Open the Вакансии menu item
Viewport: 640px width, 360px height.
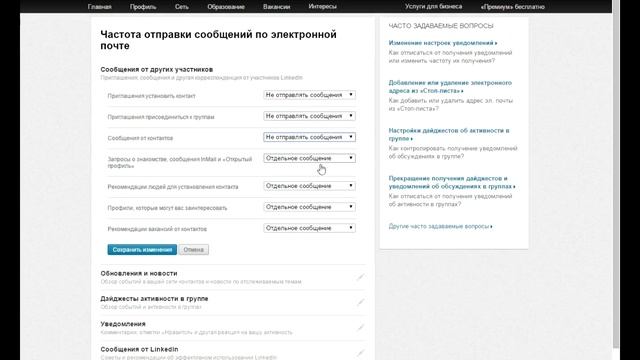click(x=276, y=7)
